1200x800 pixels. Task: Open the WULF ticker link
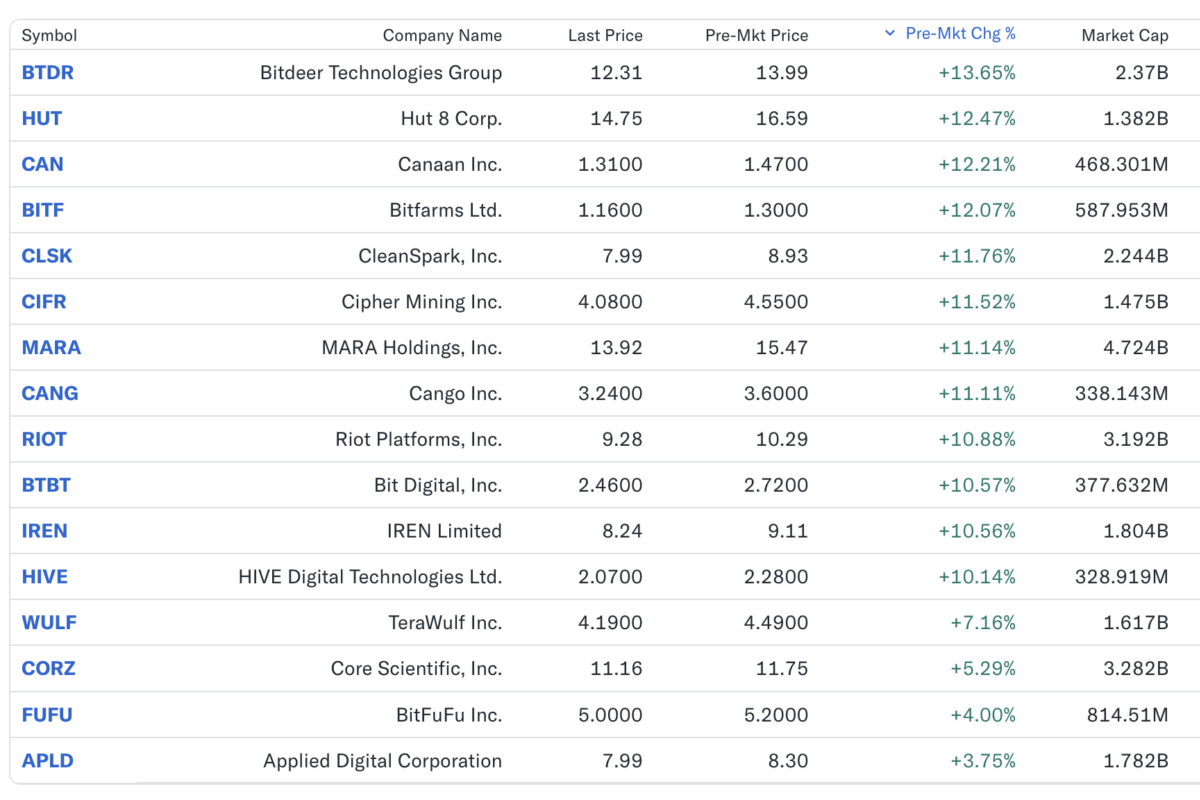tap(49, 623)
